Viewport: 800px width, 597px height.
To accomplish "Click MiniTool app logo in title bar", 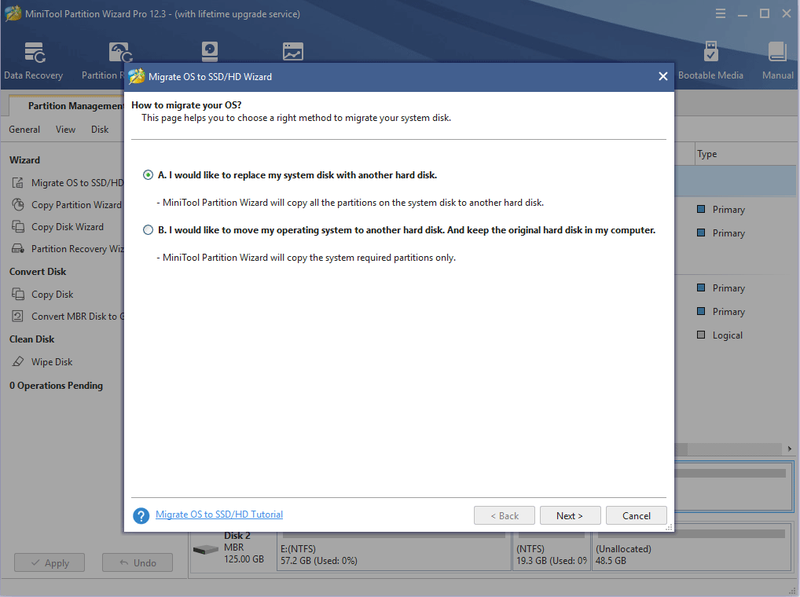I will tap(13, 14).
